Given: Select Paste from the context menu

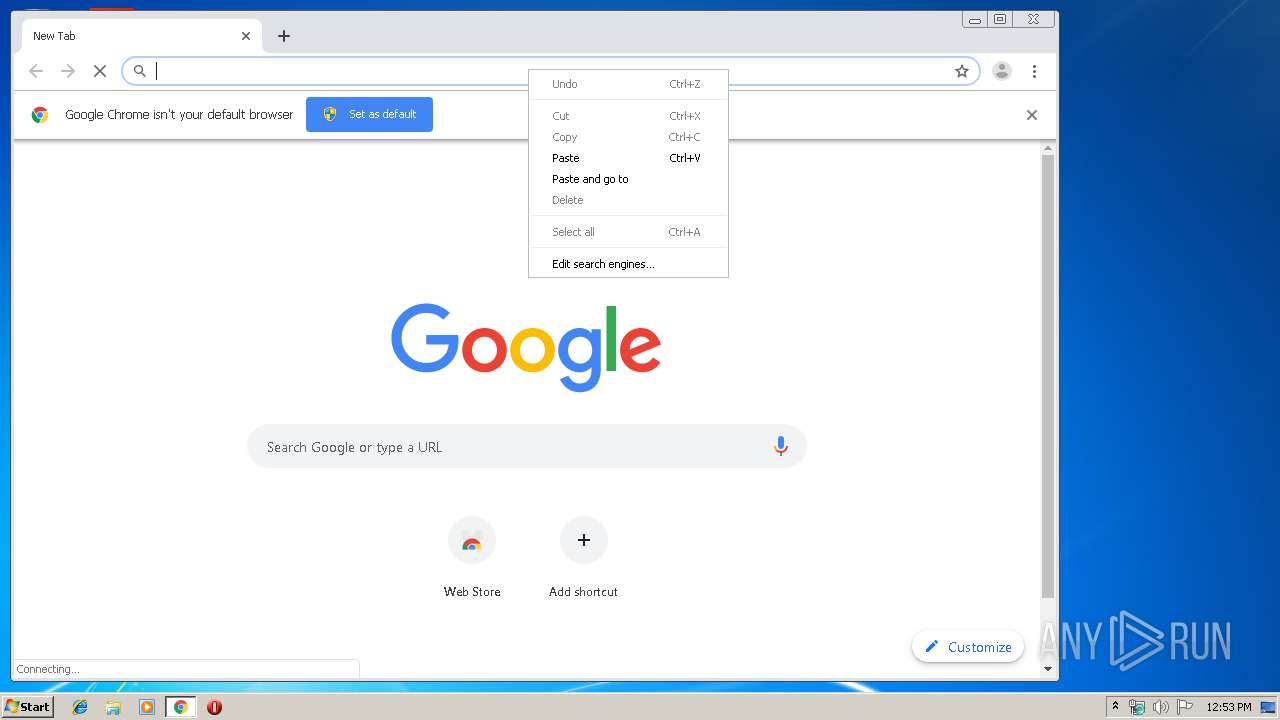Looking at the screenshot, I should 628,158.
